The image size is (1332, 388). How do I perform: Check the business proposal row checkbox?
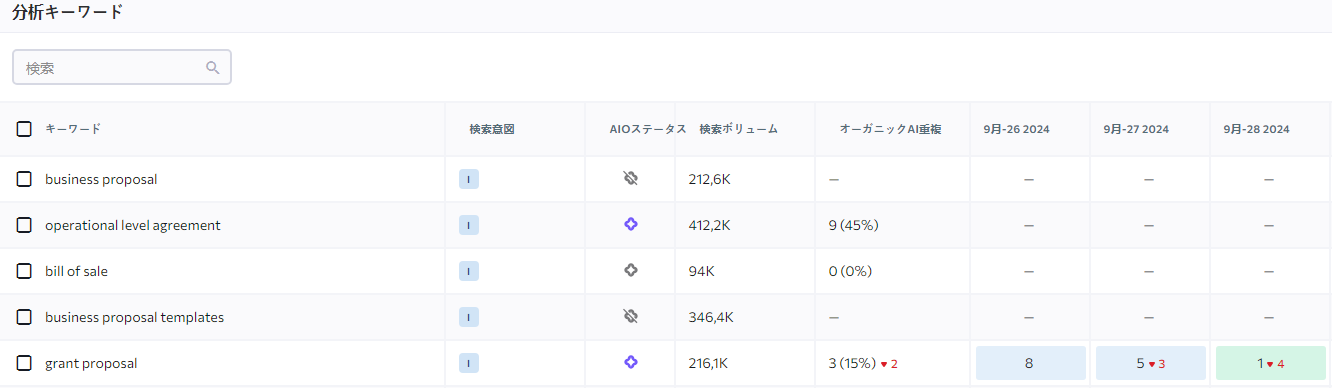[24, 179]
